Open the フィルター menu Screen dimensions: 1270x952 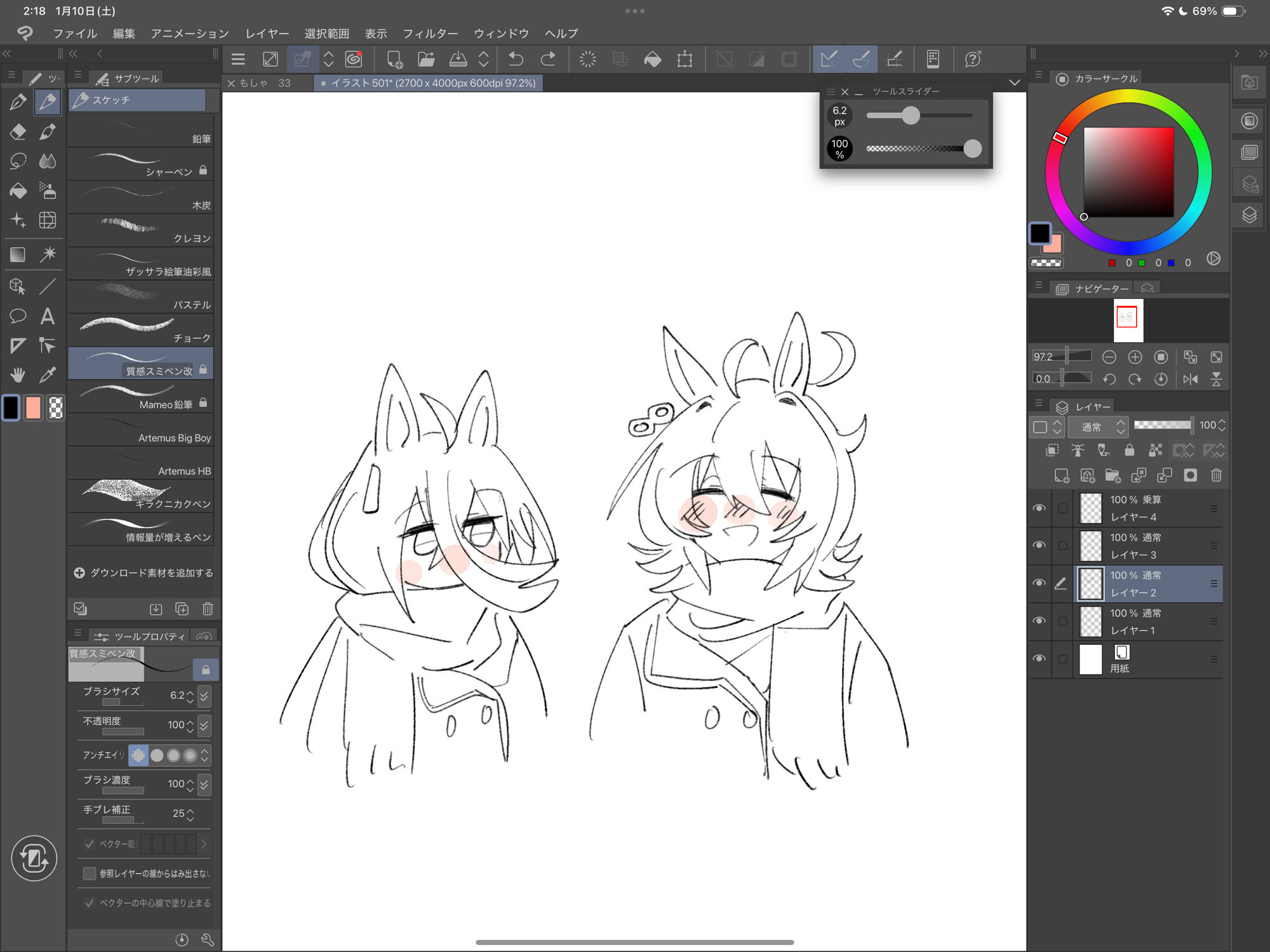(x=430, y=33)
